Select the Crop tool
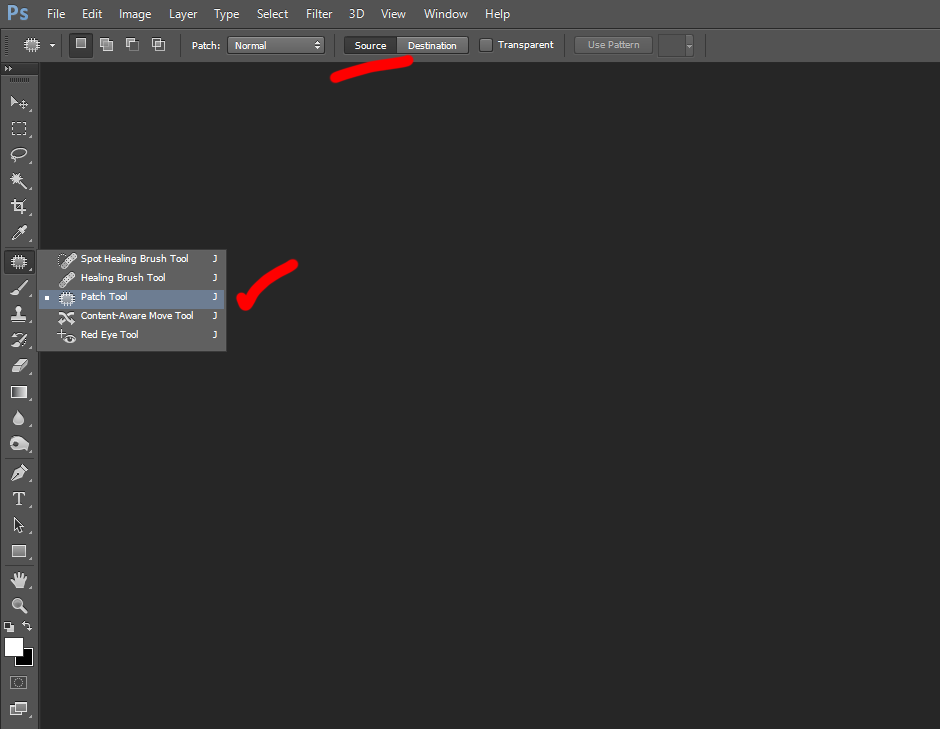 [x=19, y=206]
